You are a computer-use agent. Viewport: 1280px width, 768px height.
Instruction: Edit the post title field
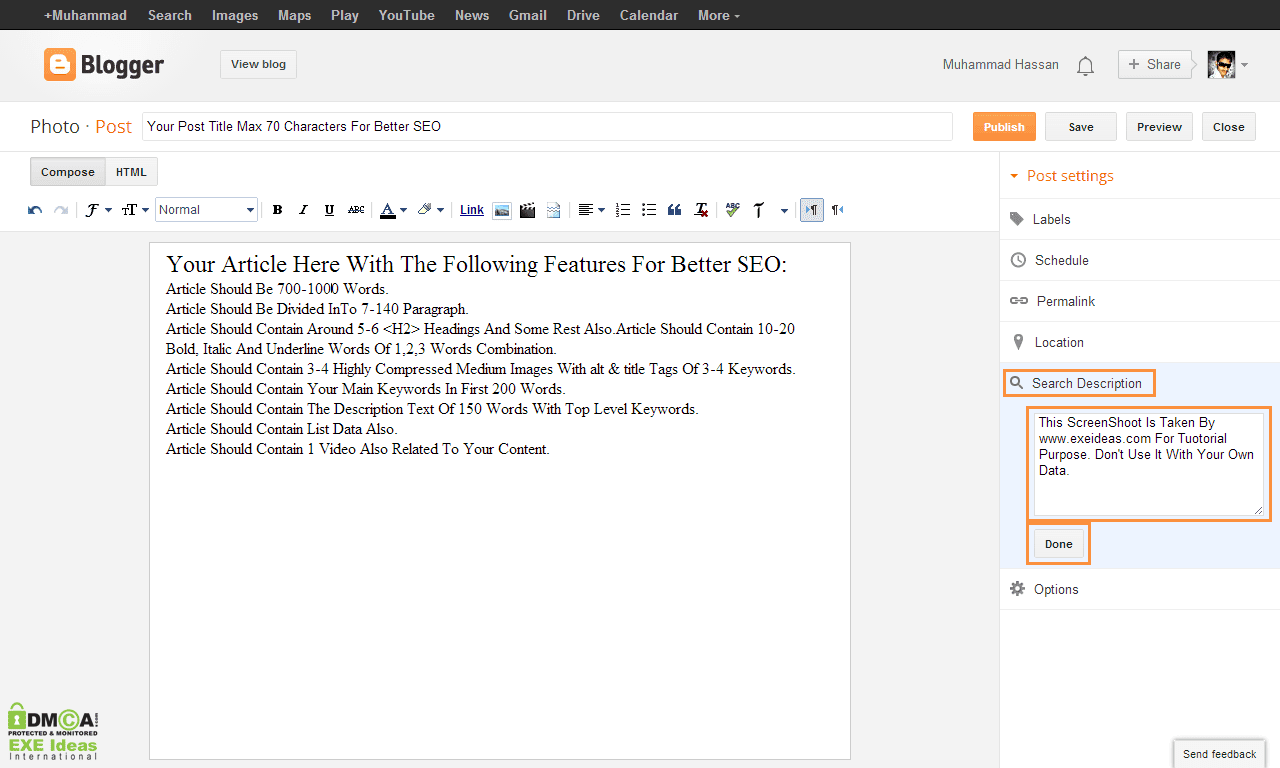(547, 127)
